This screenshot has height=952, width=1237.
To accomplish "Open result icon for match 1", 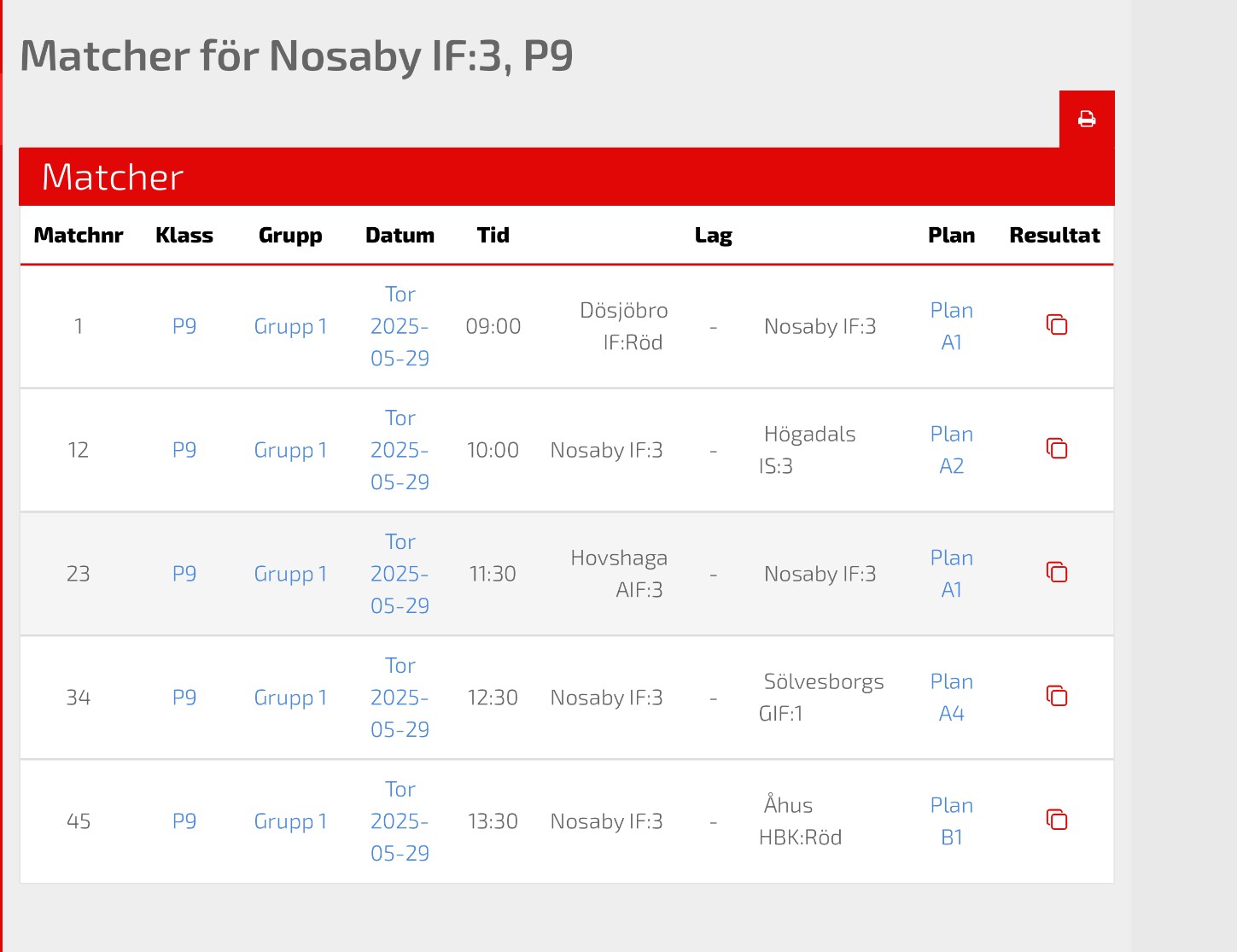I will (1057, 325).
